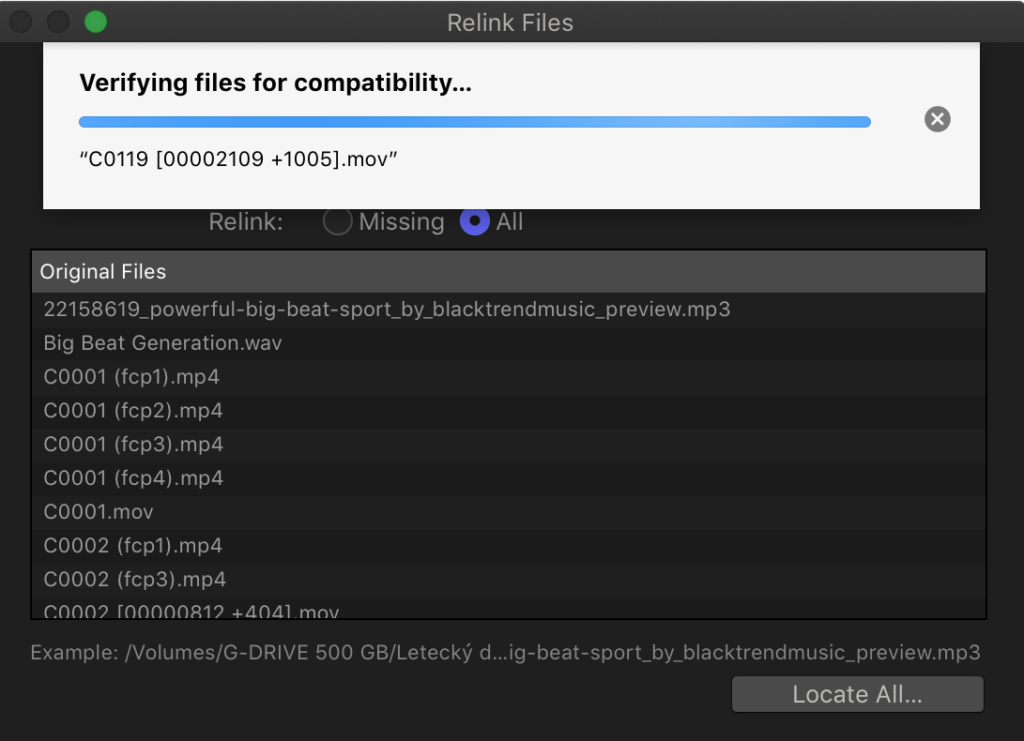Cancel the file verification progress
The image size is (1024, 741).
(x=937, y=119)
